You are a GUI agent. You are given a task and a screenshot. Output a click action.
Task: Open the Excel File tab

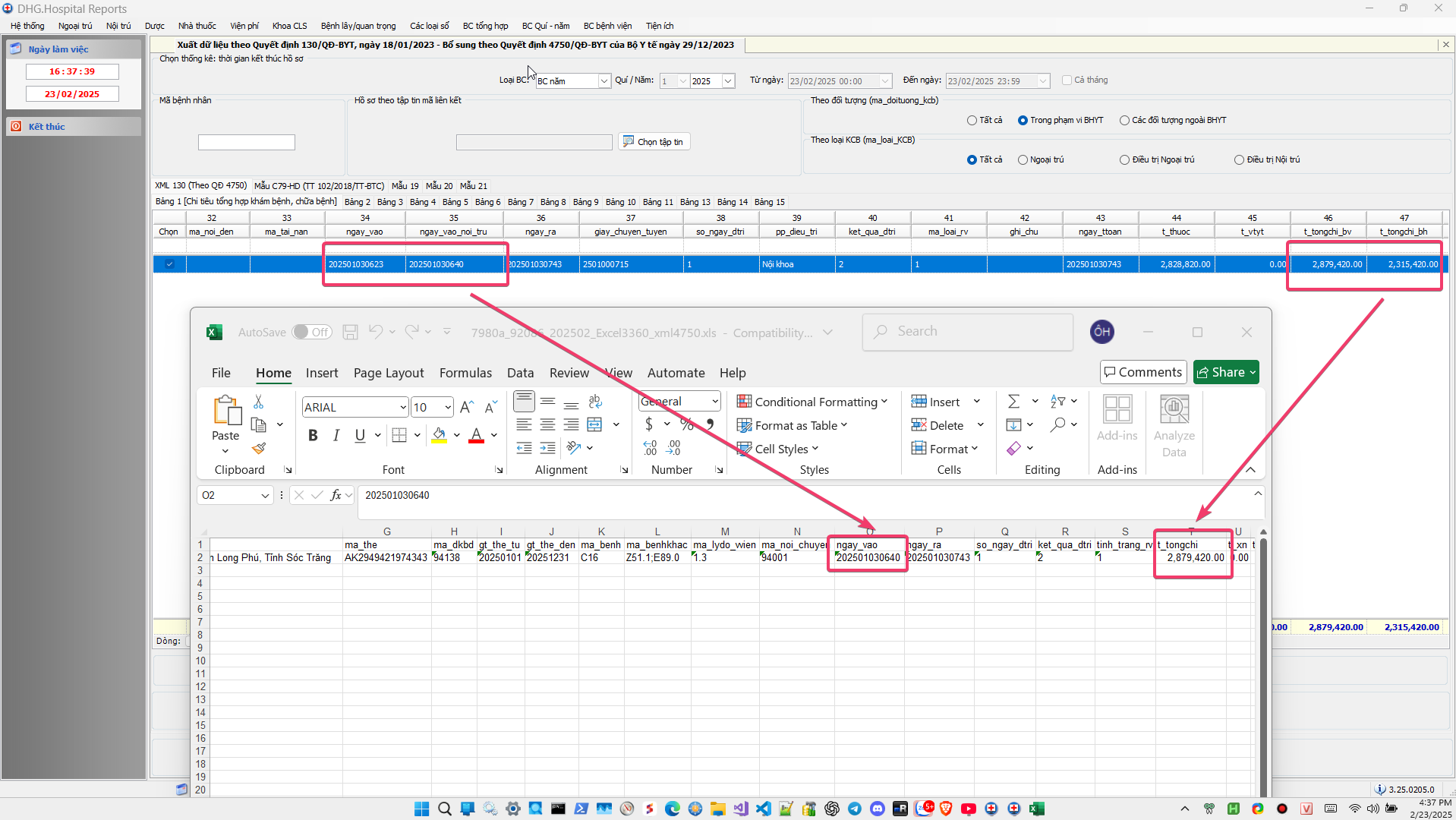click(221, 373)
